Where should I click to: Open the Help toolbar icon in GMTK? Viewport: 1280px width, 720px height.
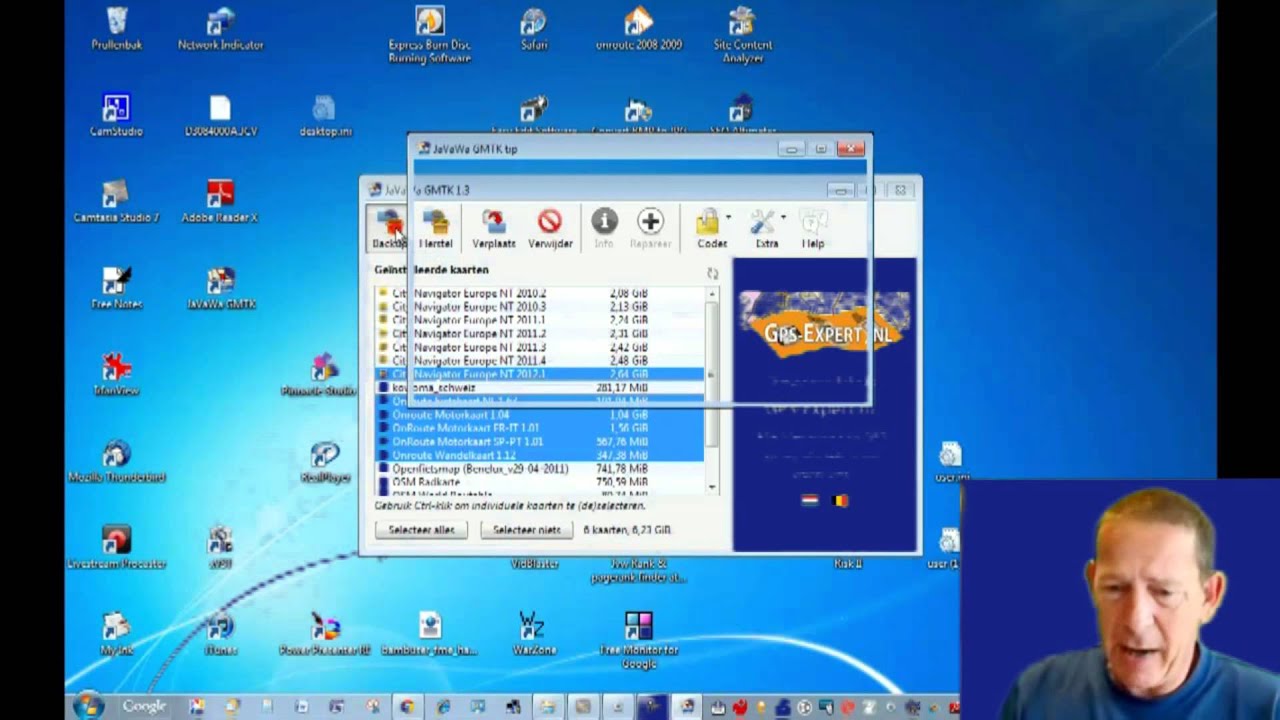[813, 228]
